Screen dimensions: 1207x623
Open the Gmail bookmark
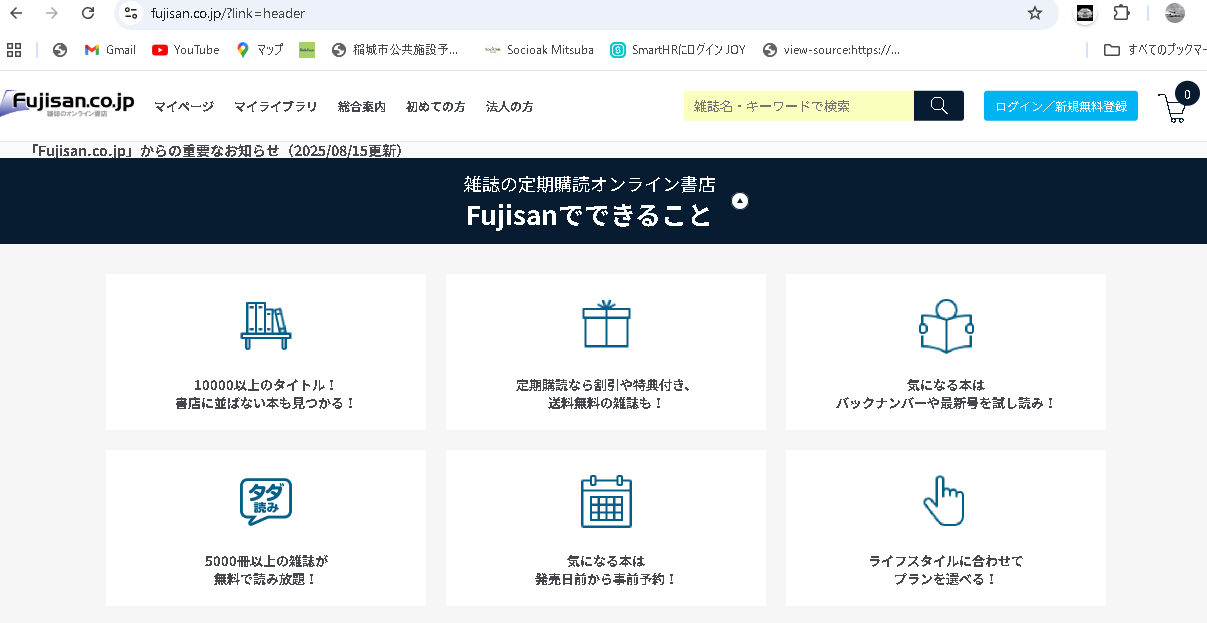(110, 50)
